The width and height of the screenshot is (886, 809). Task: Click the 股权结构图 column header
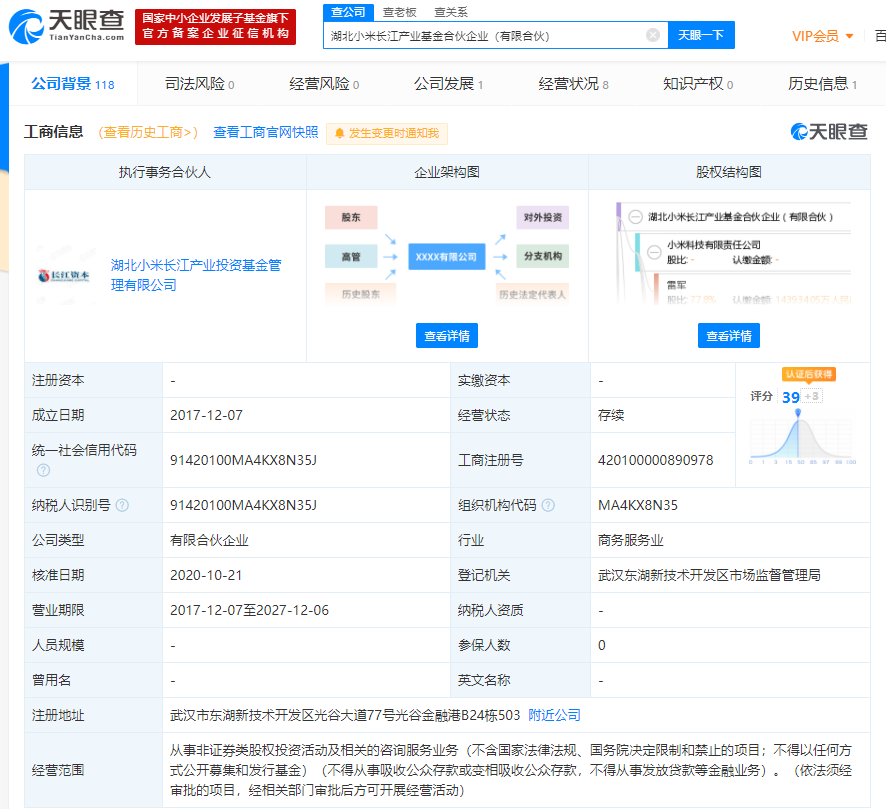tap(729, 172)
